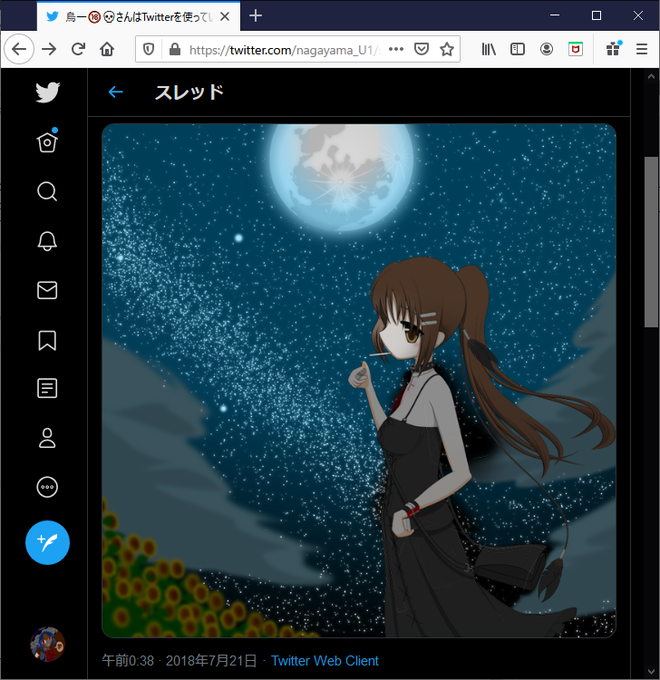Show site security padlock info
The width and height of the screenshot is (660, 680).
(175, 49)
